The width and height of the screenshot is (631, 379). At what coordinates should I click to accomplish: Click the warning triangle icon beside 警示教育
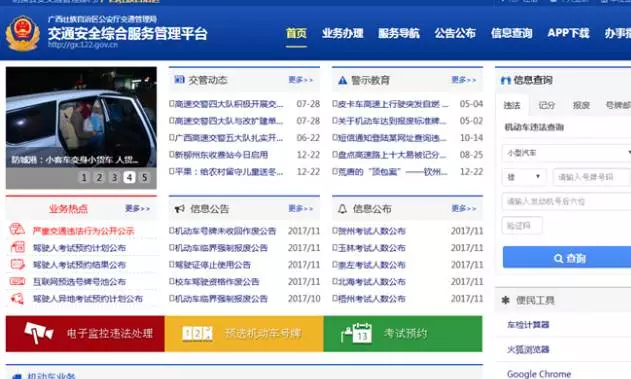[x=342, y=80]
